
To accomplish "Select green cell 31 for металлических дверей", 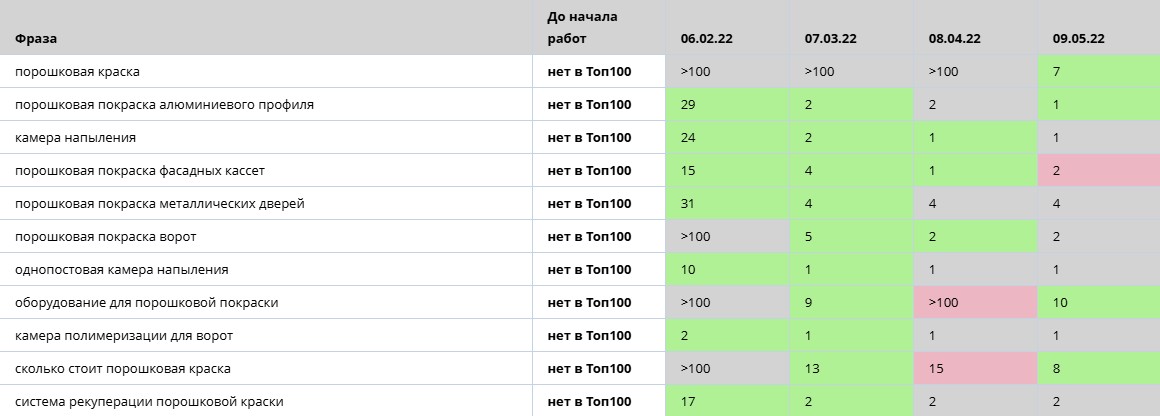I will point(727,204).
